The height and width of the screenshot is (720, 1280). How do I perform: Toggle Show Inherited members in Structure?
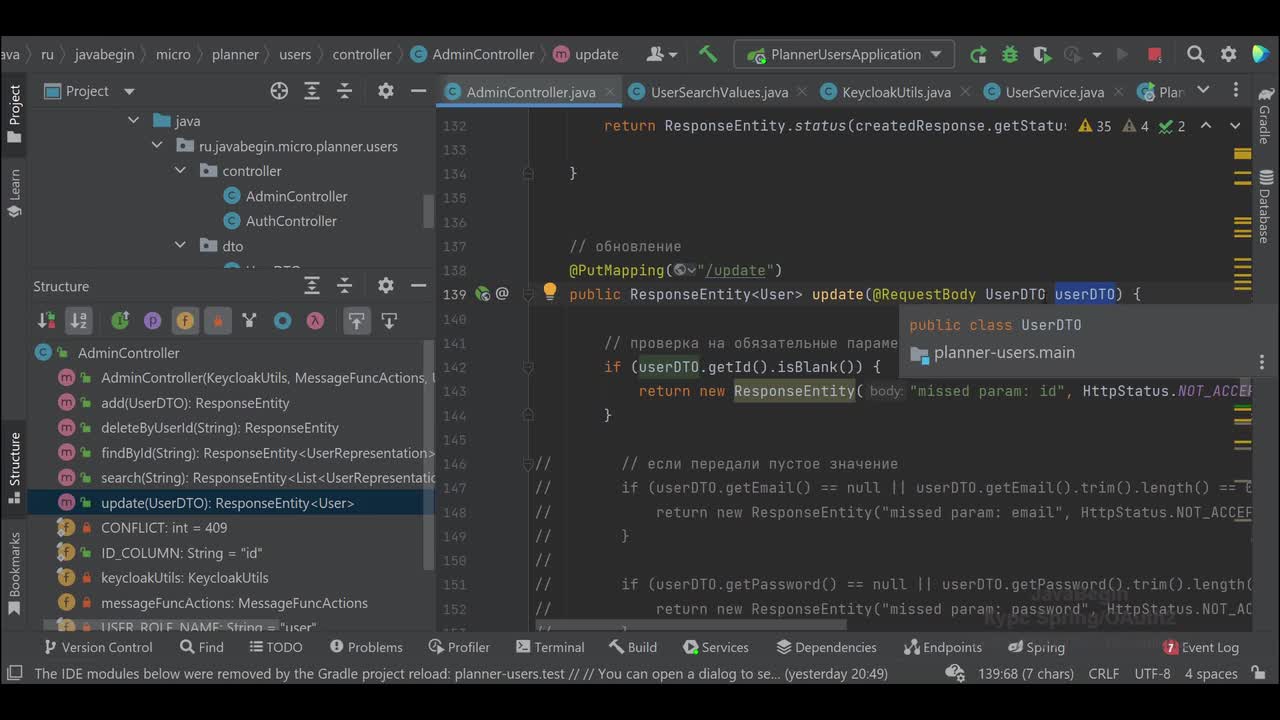coord(120,321)
